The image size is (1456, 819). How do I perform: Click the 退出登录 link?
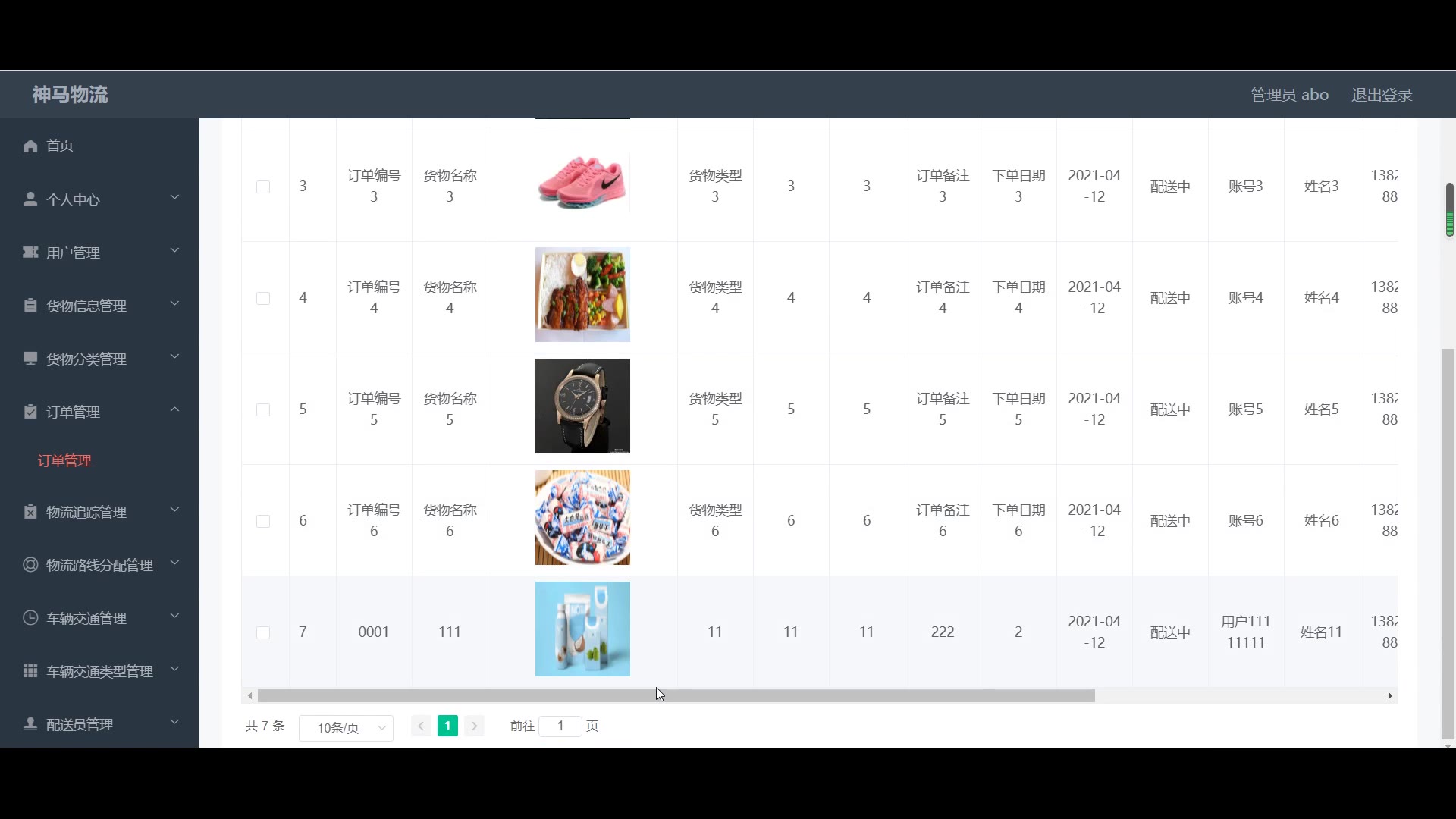tap(1381, 95)
